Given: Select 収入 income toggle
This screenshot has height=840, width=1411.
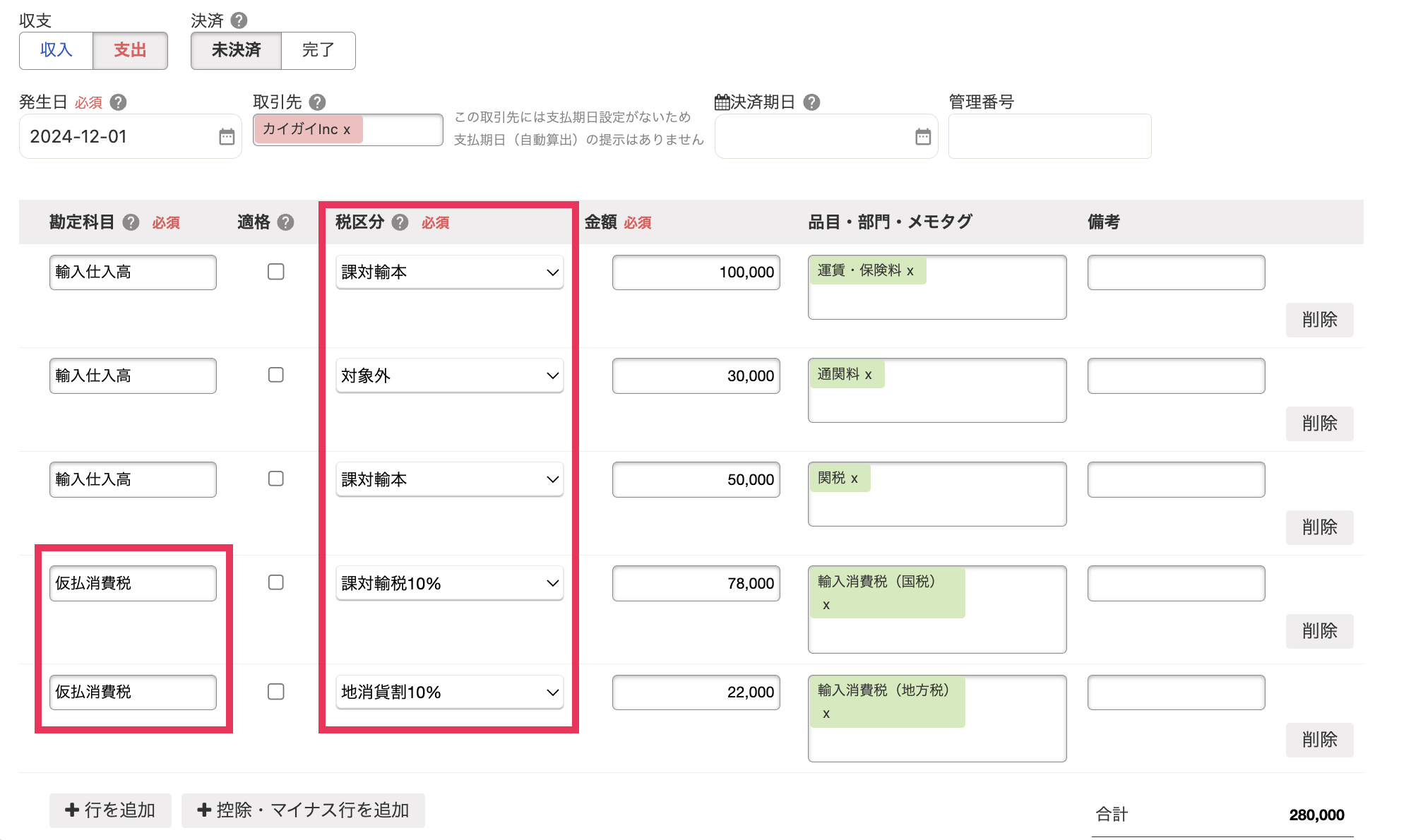Looking at the screenshot, I should [x=56, y=50].
